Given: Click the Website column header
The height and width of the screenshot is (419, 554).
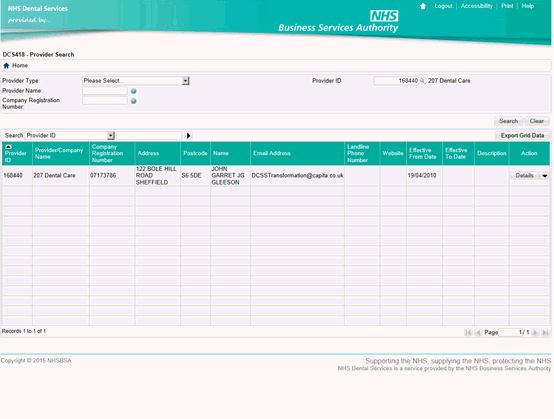Looking at the screenshot, I should tap(393, 153).
